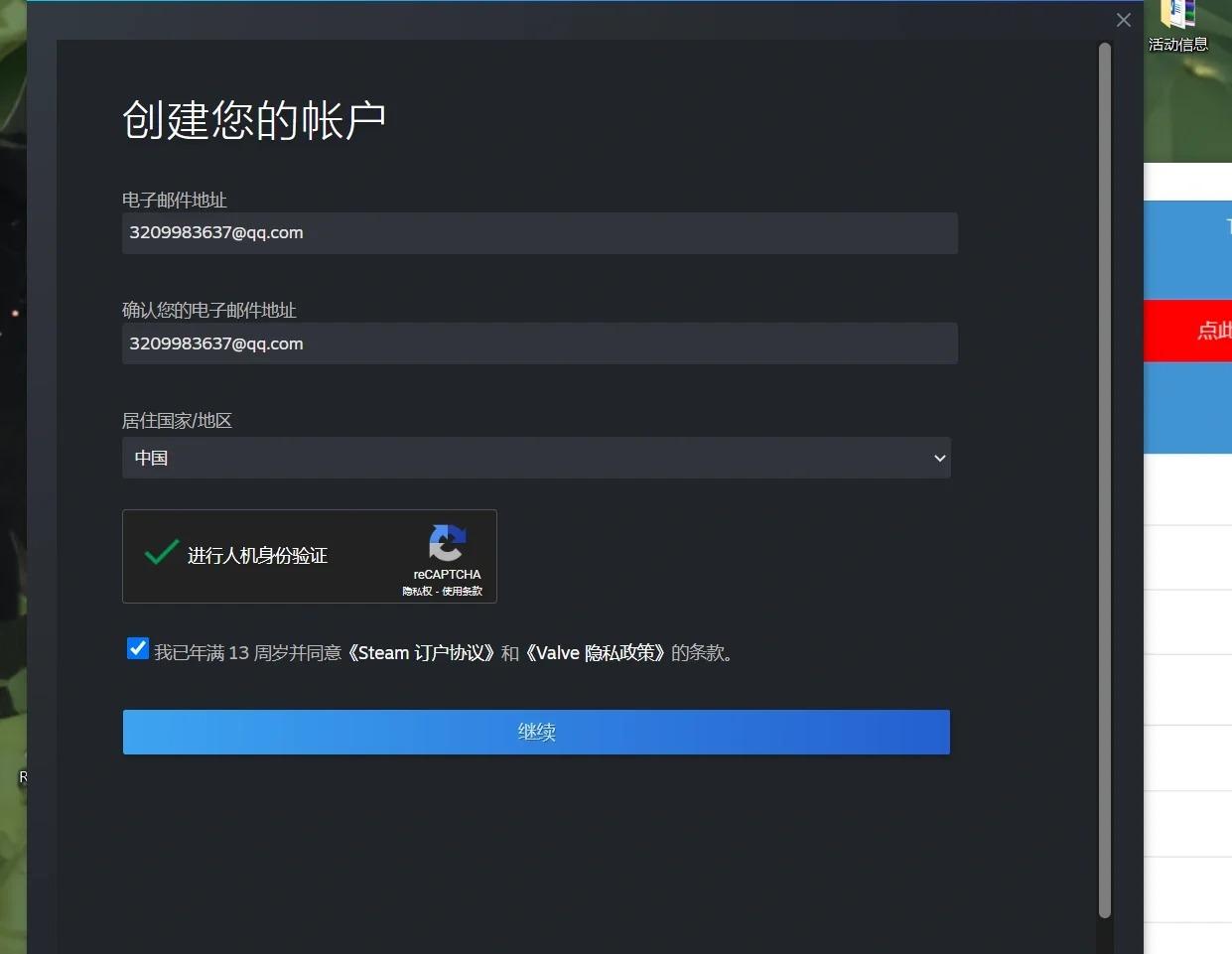The height and width of the screenshot is (954, 1232).
Task: Open the 居住国家/地区 country dropdown
Action: pyautogui.click(x=536, y=458)
